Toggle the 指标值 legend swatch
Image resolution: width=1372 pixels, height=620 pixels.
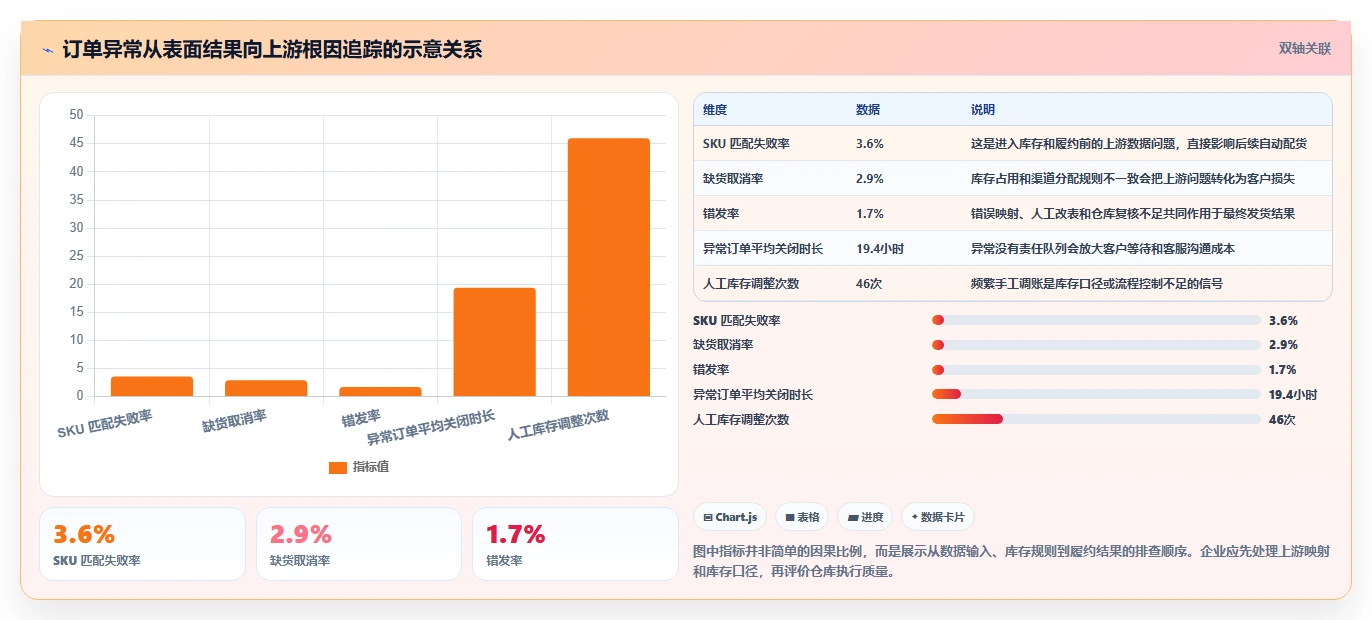(338, 467)
